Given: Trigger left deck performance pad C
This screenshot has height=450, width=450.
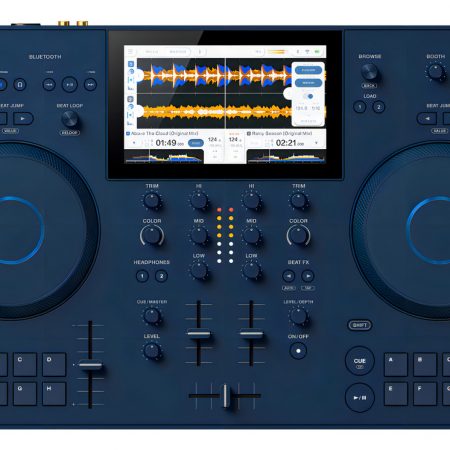Looking at the screenshot, I should (25, 364).
